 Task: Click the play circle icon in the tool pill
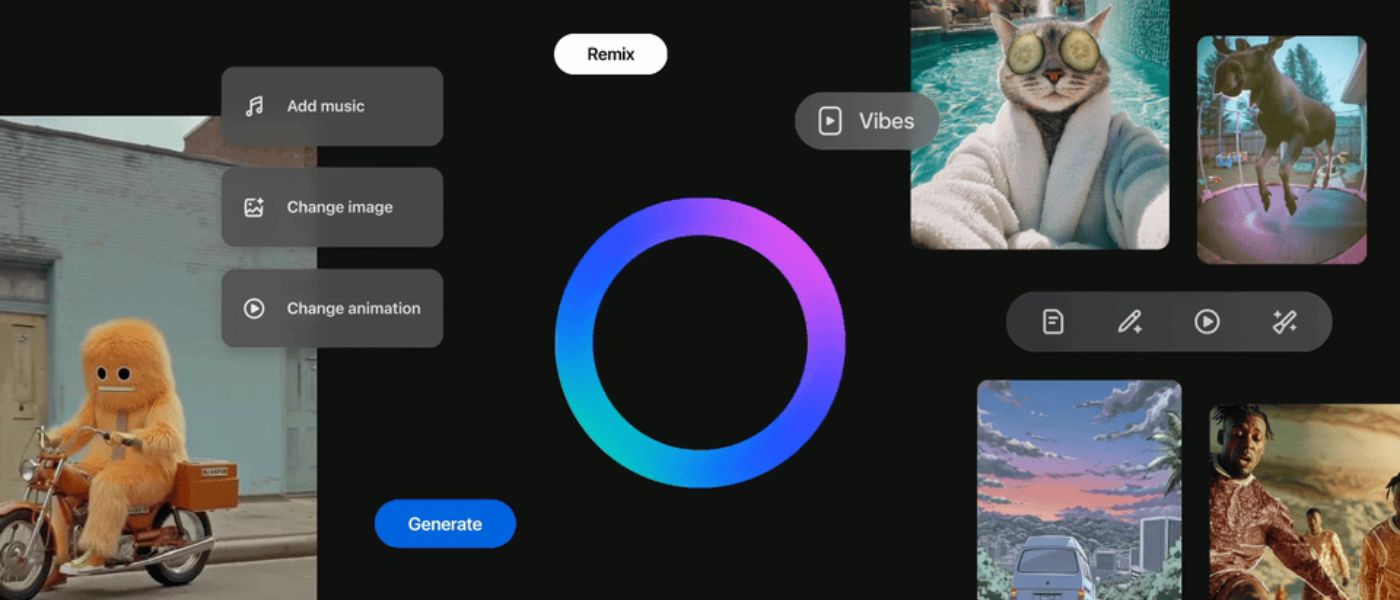tap(1207, 322)
